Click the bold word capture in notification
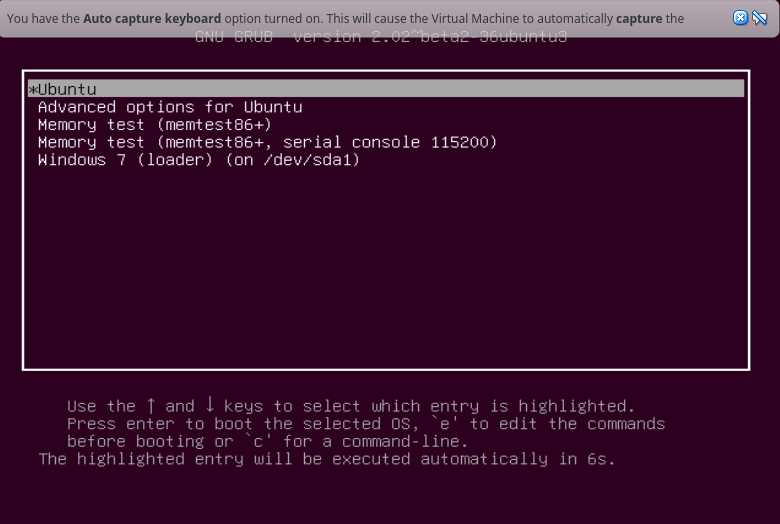The width and height of the screenshot is (780, 524). pos(639,19)
